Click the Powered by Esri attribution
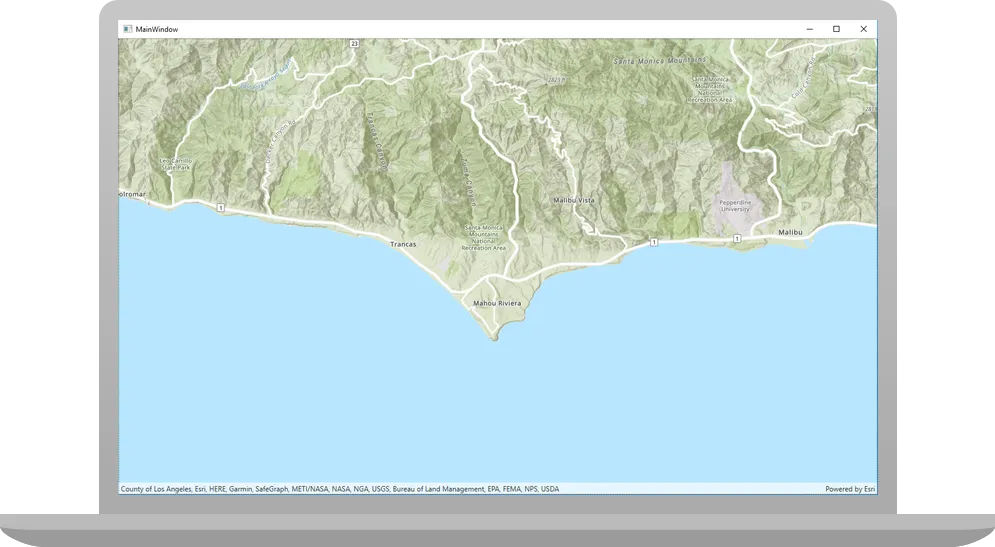 tap(850, 489)
